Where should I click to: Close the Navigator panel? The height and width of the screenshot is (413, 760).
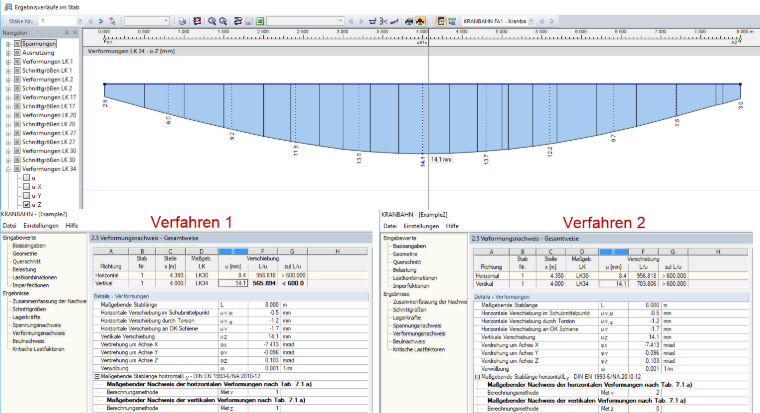[75, 32]
